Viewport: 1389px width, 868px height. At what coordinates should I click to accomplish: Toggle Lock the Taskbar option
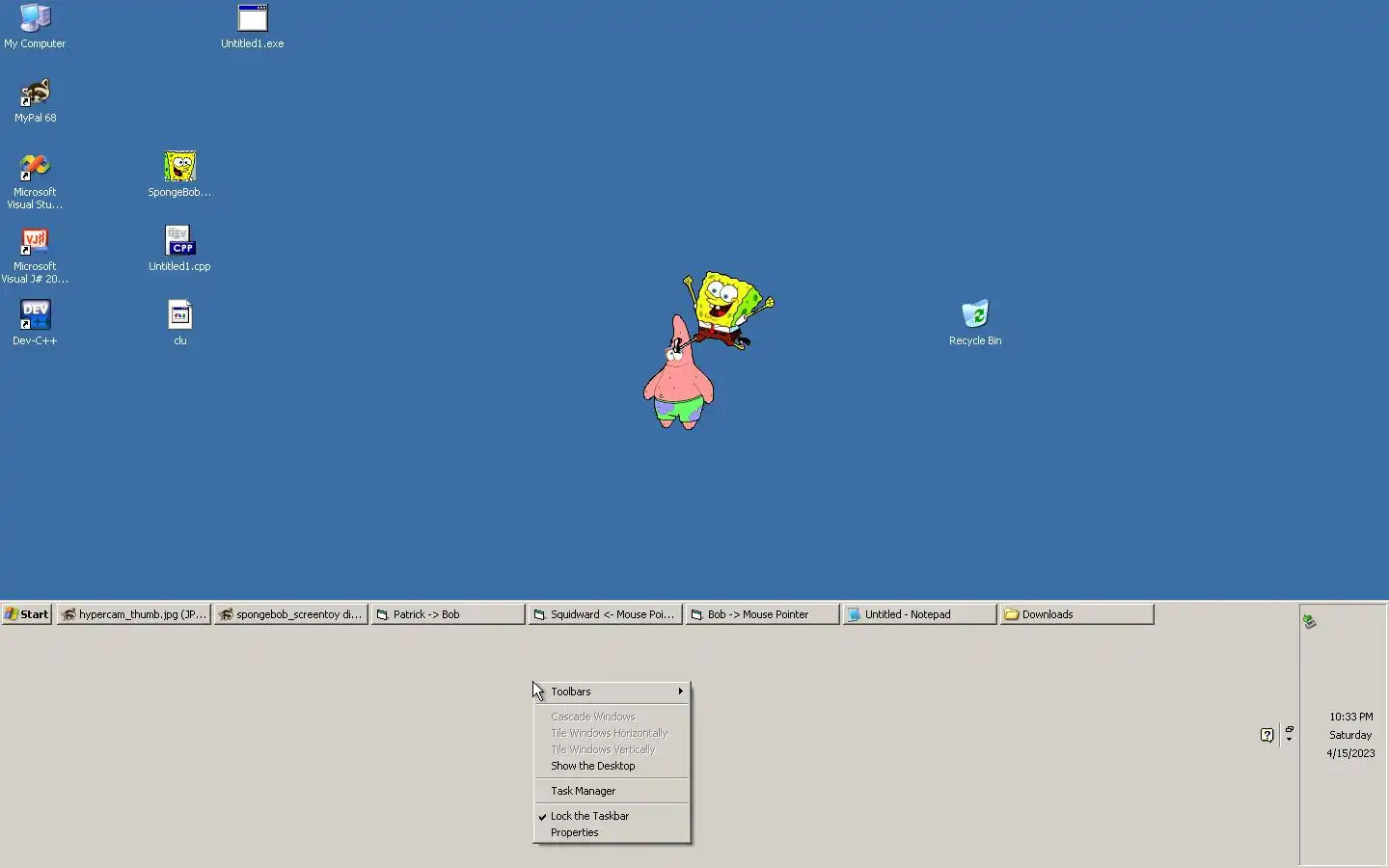point(612,816)
